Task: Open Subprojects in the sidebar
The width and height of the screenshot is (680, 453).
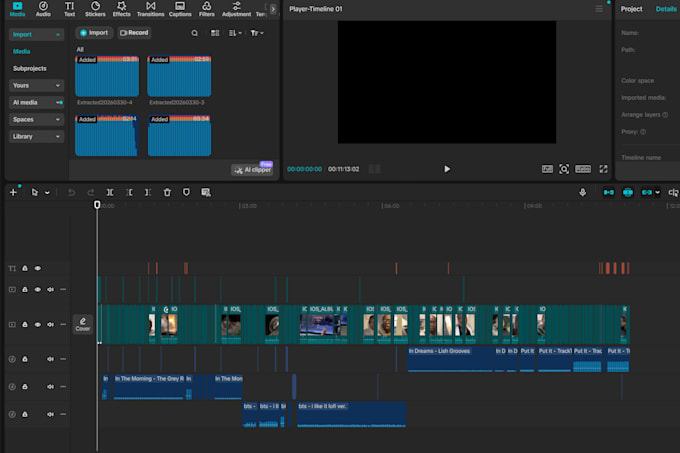Action: (29, 68)
